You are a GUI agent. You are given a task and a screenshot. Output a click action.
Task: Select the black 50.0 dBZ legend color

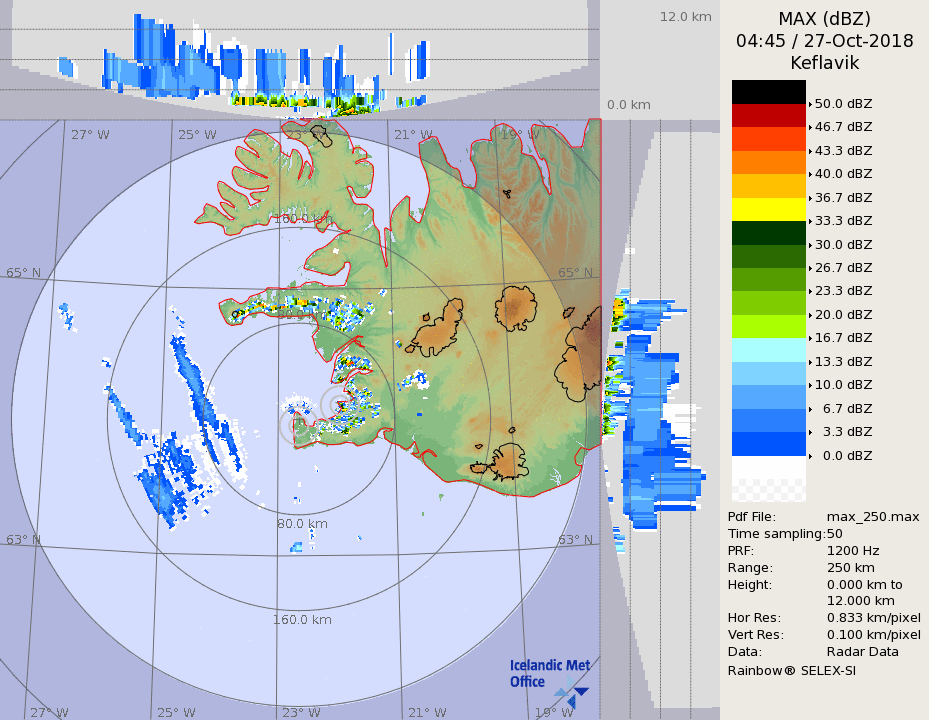tap(768, 92)
